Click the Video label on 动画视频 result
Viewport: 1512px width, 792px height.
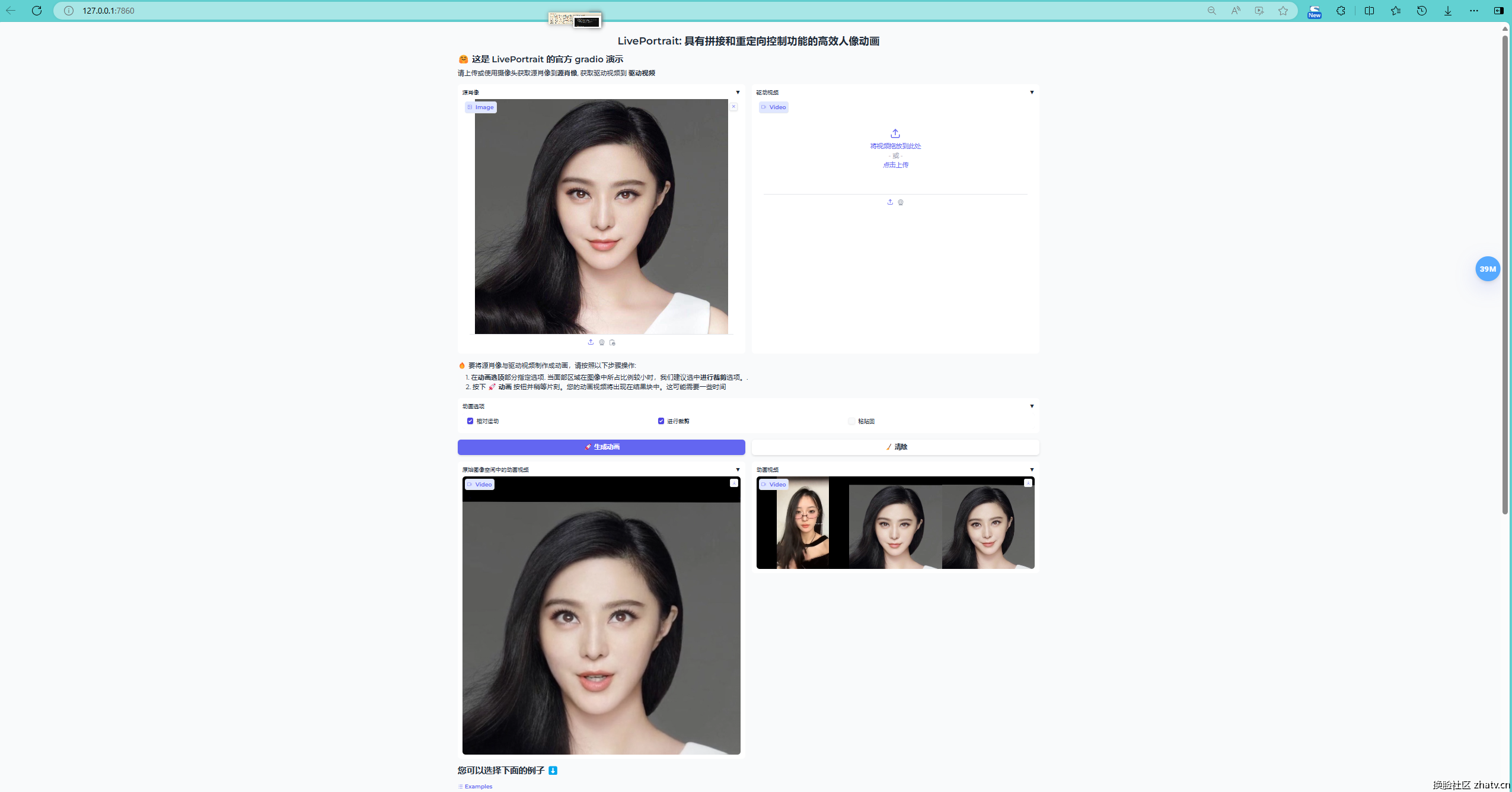pos(774,485)
